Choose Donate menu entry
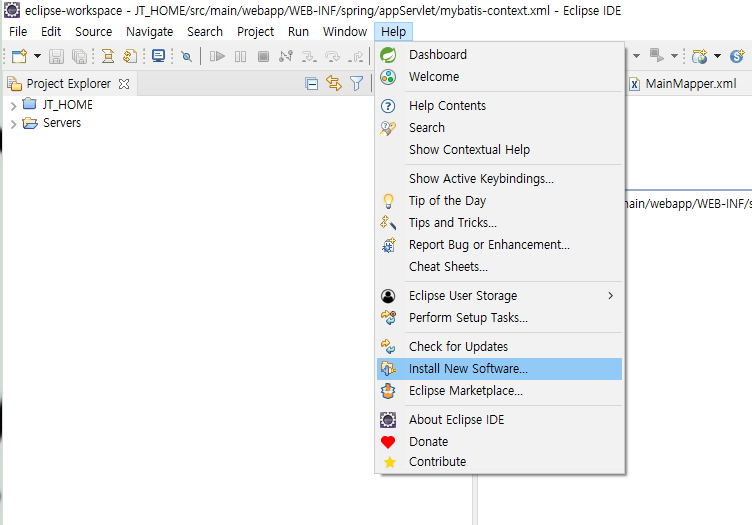 499,442
